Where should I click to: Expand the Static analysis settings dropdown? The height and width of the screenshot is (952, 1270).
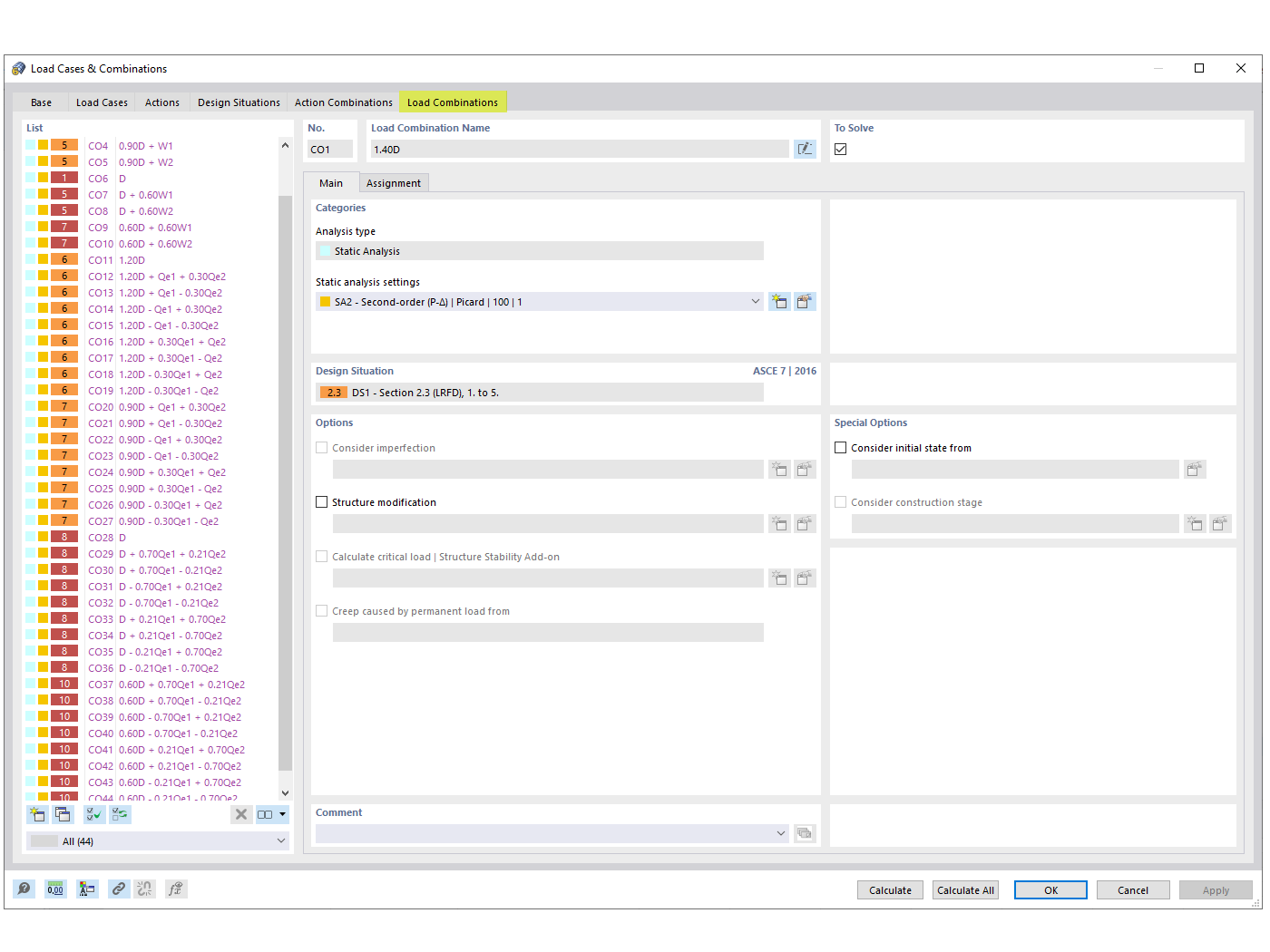pos(755,302)
